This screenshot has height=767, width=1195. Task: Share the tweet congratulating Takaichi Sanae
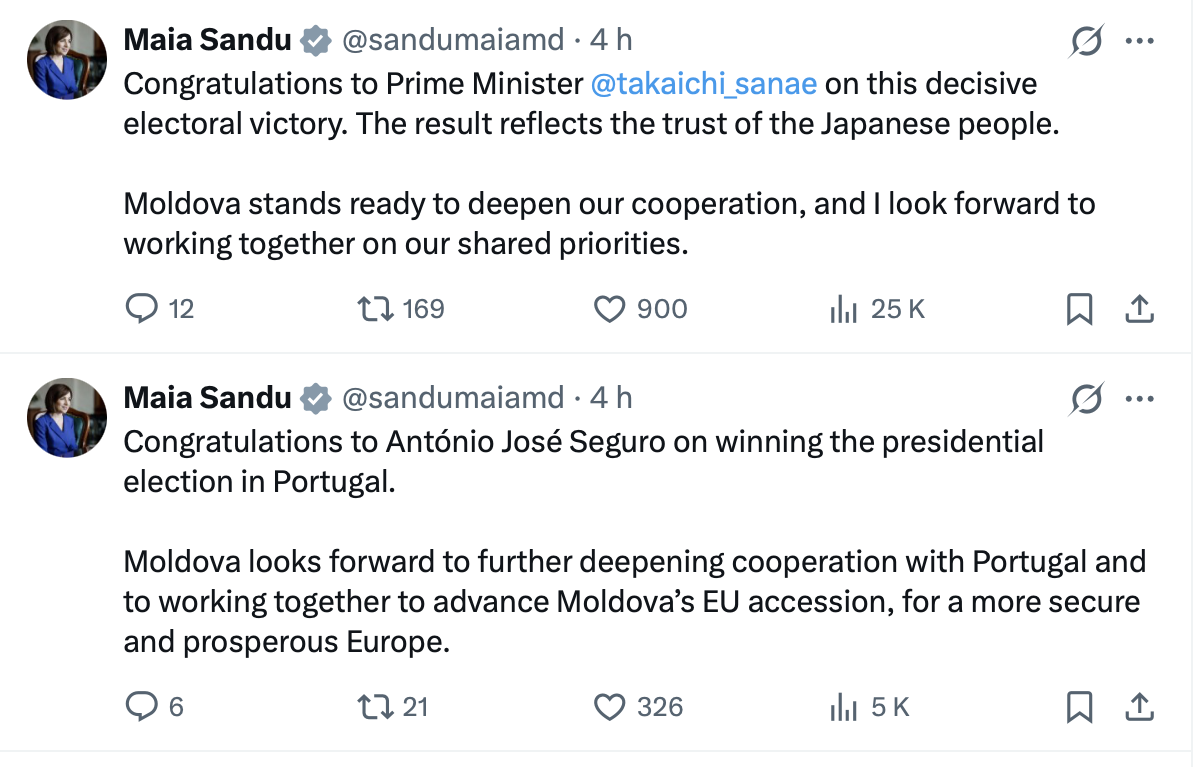(1139, 310)
